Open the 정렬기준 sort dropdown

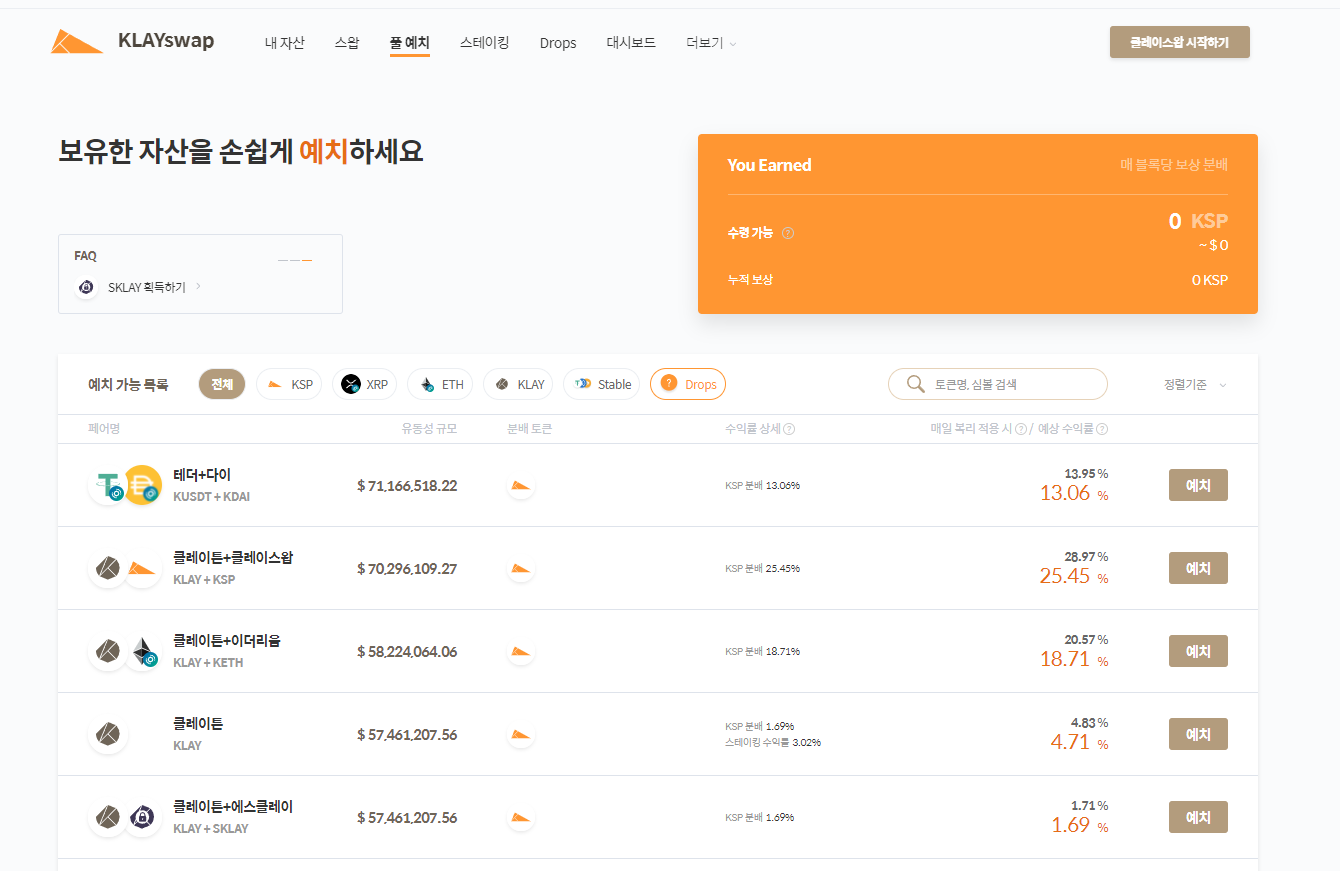tap(1195, 385)
